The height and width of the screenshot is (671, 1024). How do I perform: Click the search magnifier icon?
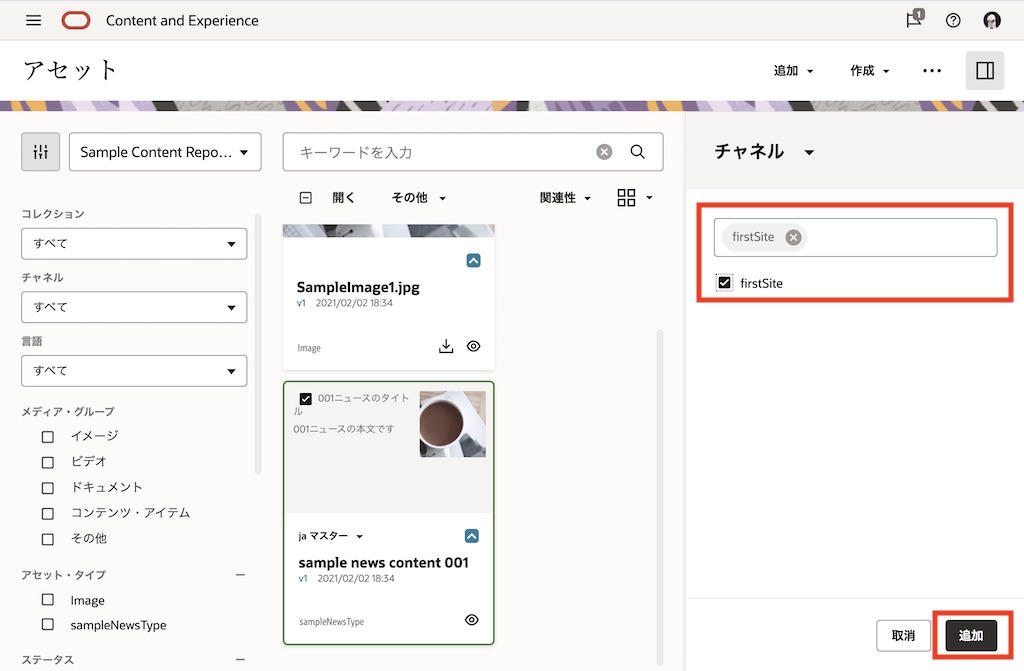click(x=637, y=152)
